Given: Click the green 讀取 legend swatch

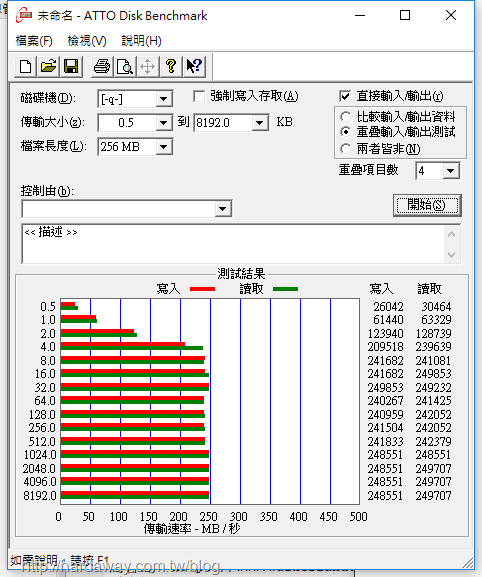Looking at the screenshot, I should click(x=286, y=289).
